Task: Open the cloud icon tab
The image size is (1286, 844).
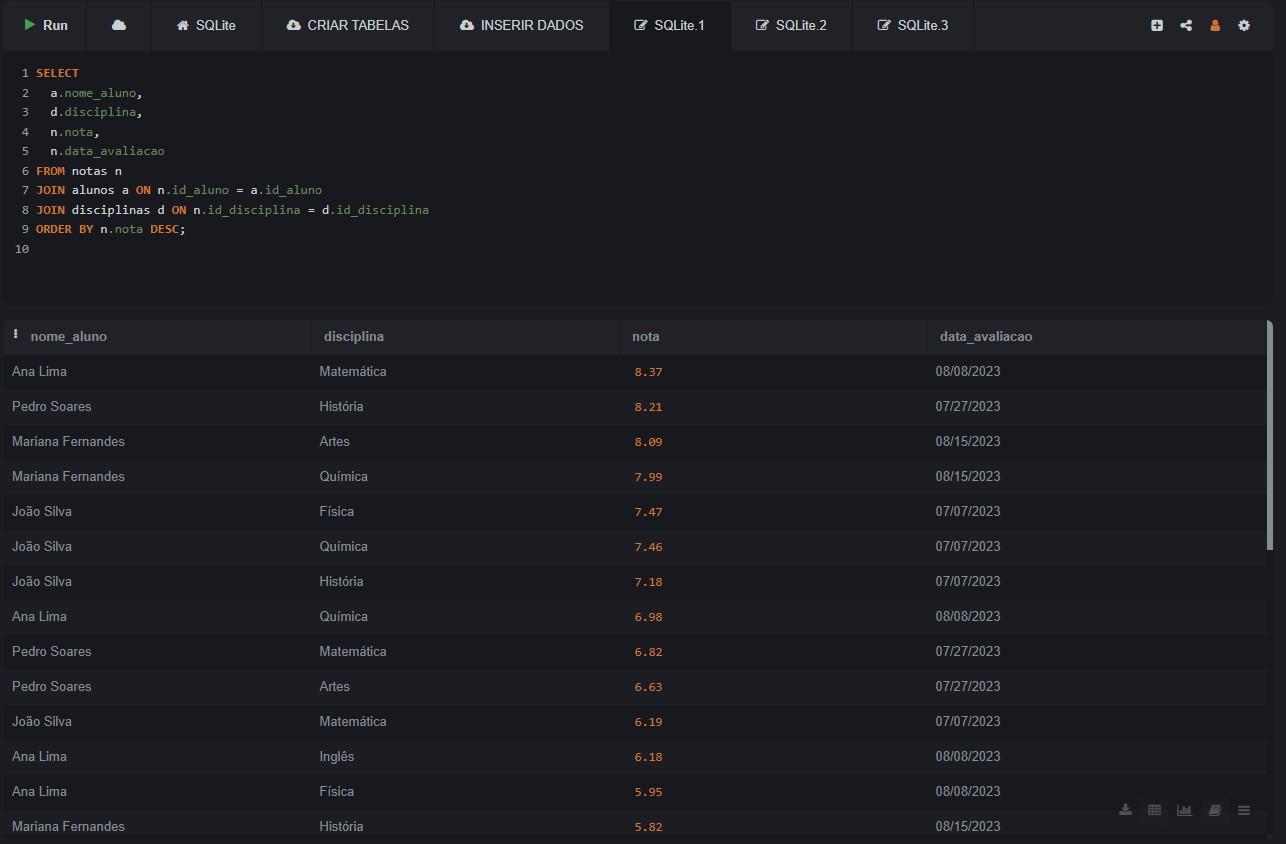Action: point(119,25)
